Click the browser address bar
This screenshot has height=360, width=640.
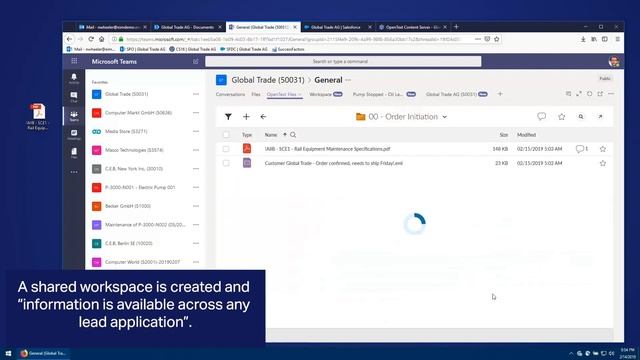(x=293, y=39)
